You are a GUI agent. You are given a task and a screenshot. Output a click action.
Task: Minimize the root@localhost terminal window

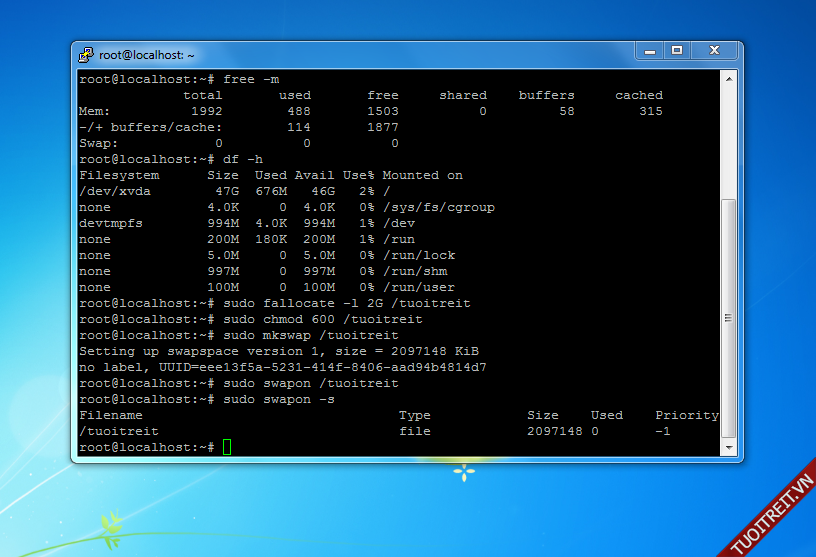[648, 50]
